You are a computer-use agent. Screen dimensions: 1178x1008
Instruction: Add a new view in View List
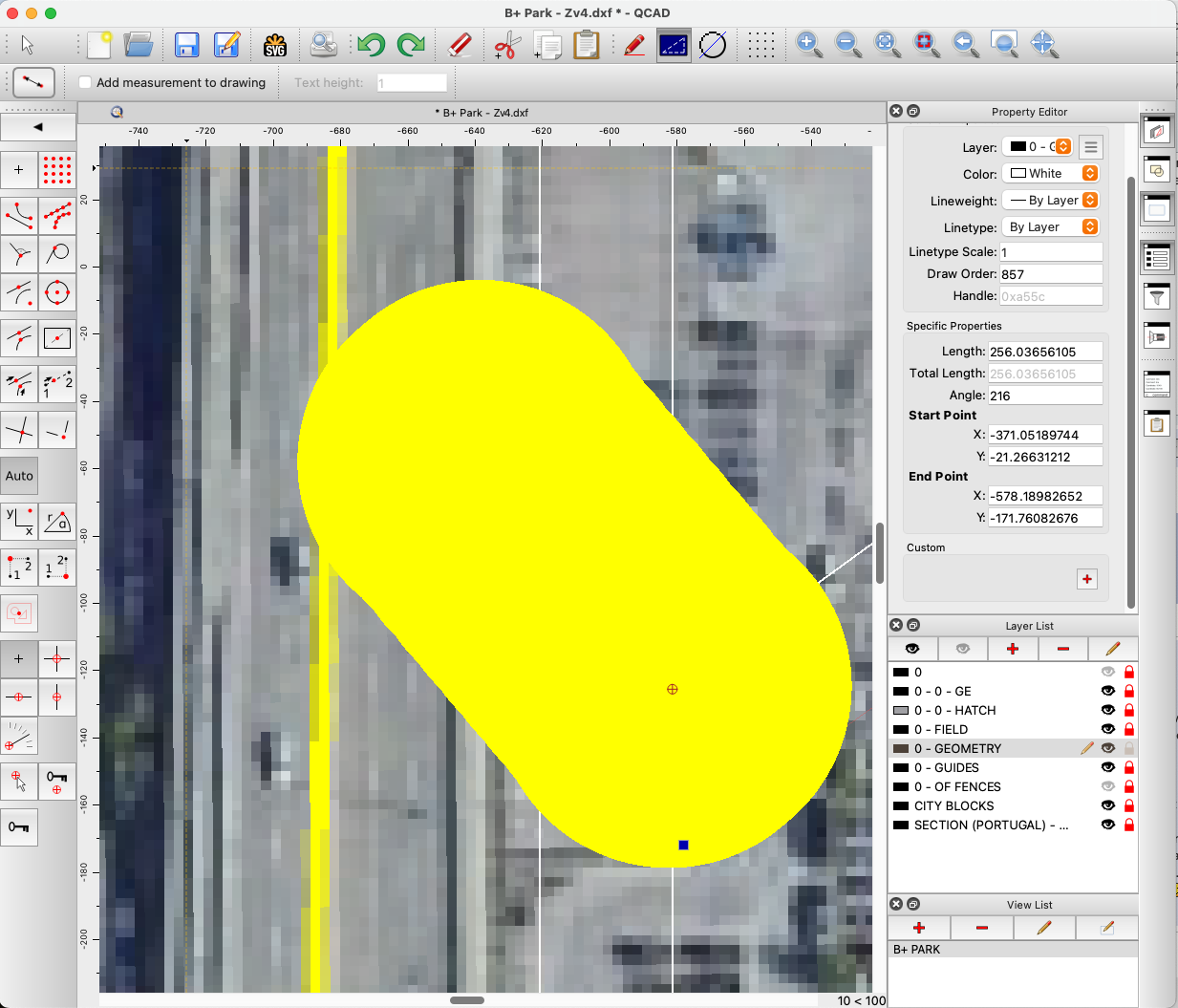coord(919,928)
